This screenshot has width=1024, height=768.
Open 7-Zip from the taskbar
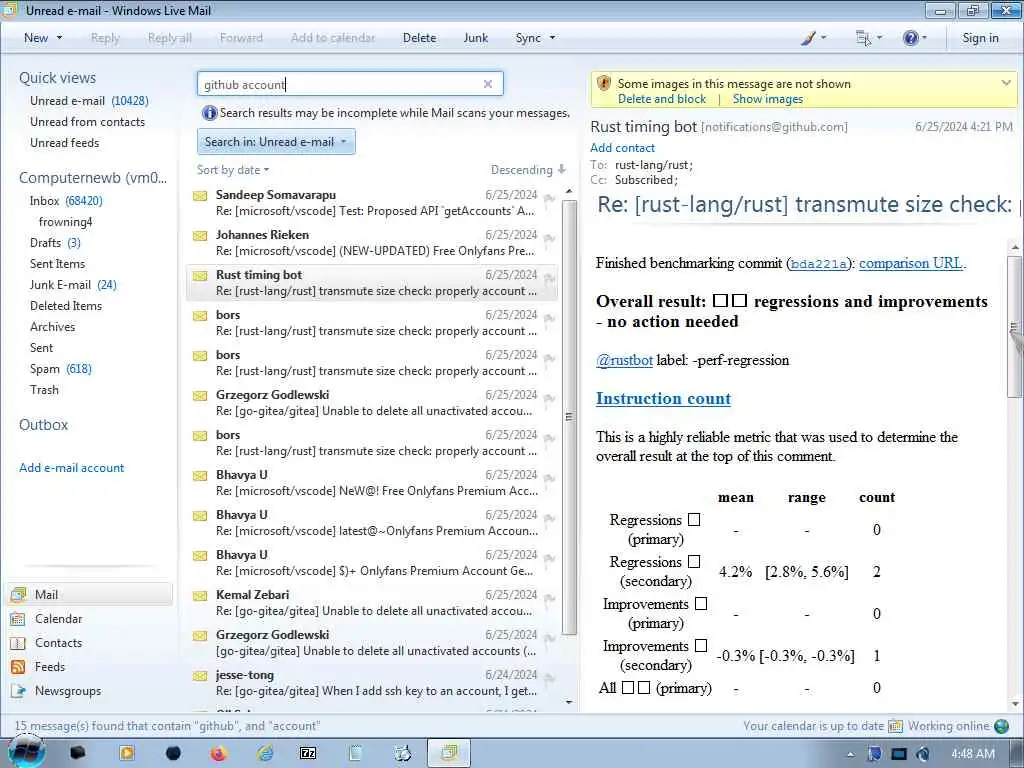[308, 753]
